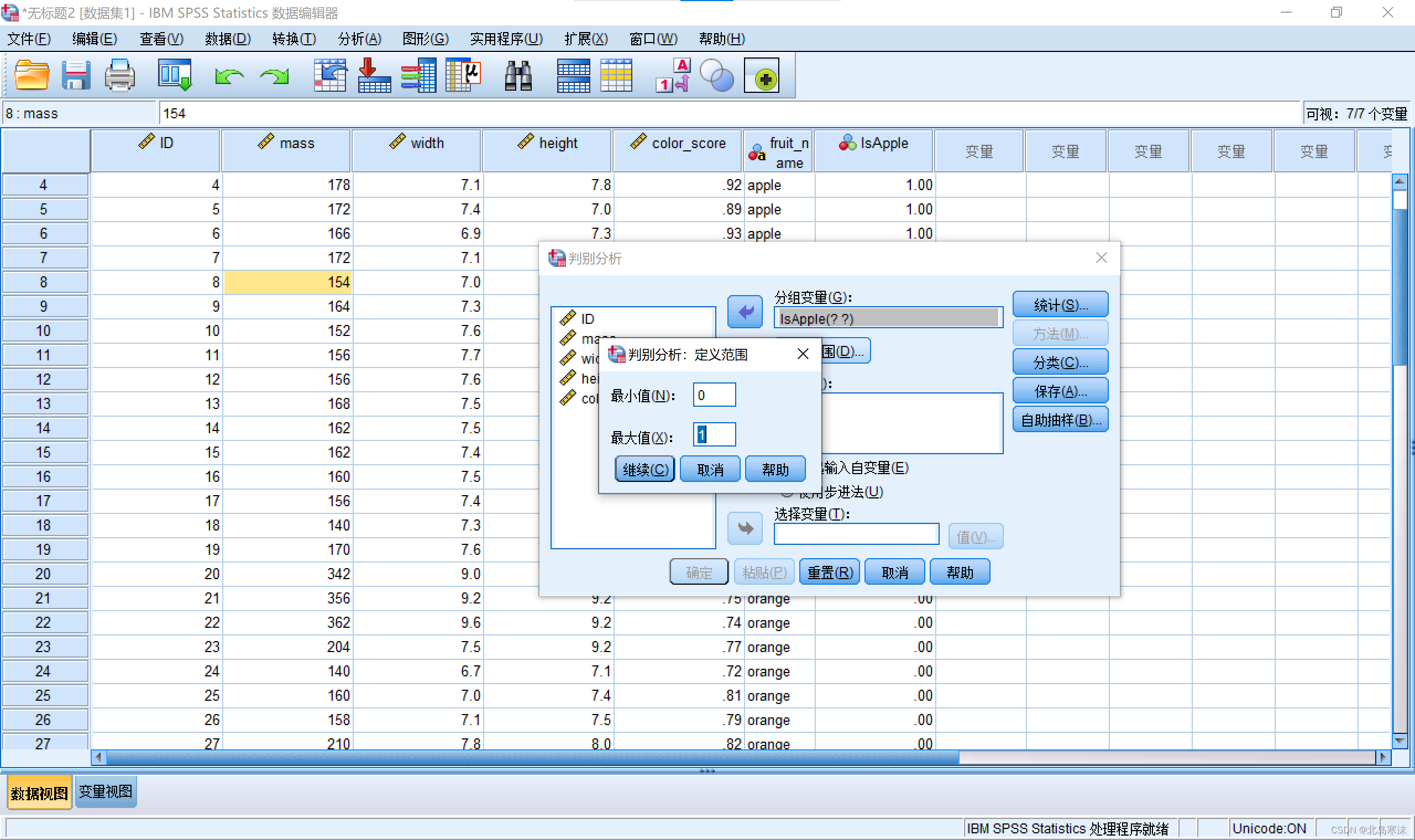Image resolution: width=1415 pixels, height=840 pixels.
Task: Click the Use variable sets circles icon
Action: (x=716, y=75)
